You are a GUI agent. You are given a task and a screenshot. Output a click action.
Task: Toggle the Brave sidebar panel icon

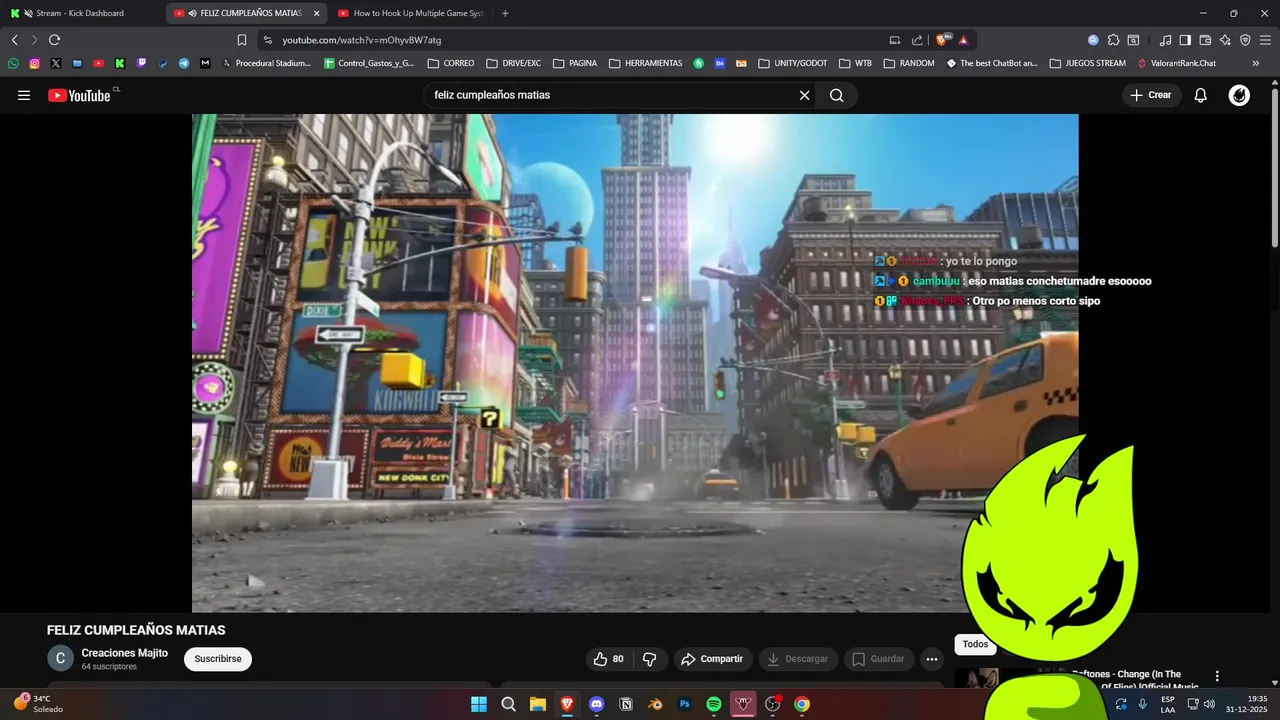click(1185, 40)
